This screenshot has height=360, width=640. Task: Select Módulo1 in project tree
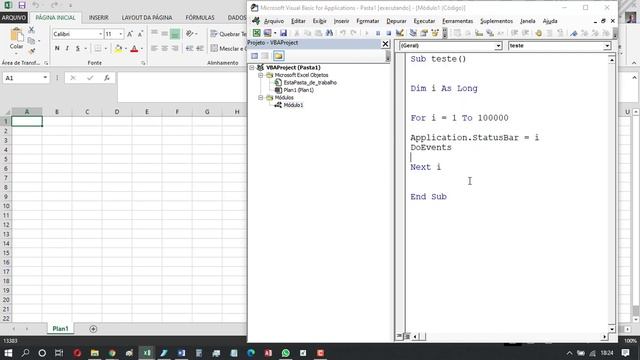pyautogui.click(x=293, y=105)
